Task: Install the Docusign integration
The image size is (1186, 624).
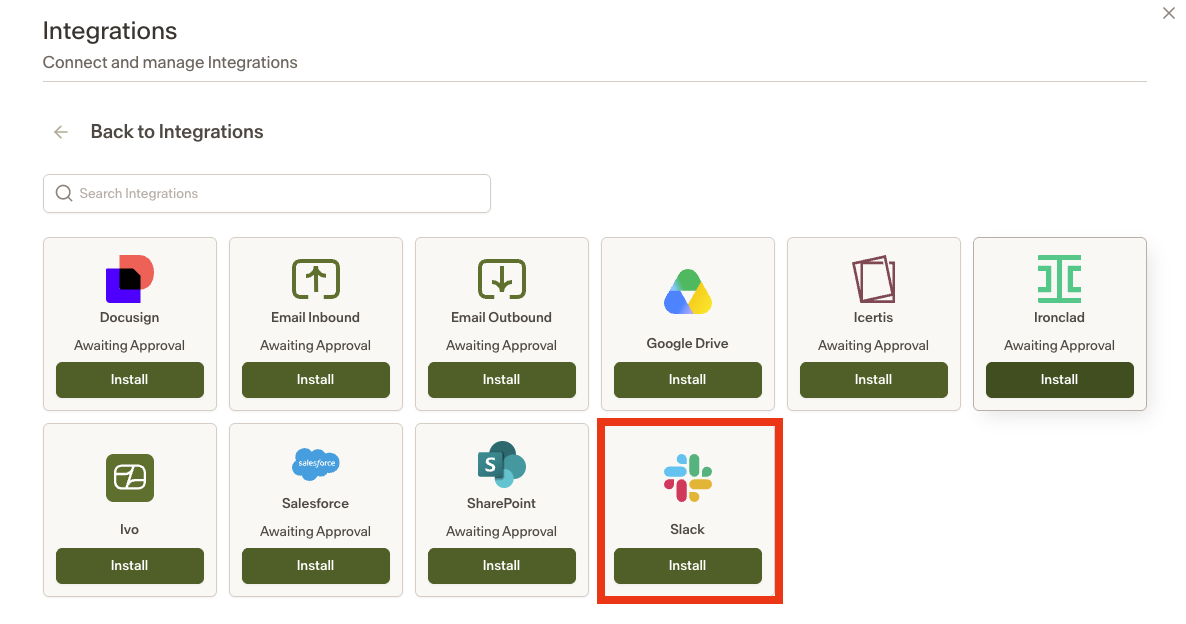Action: click(x=129, y=380)
